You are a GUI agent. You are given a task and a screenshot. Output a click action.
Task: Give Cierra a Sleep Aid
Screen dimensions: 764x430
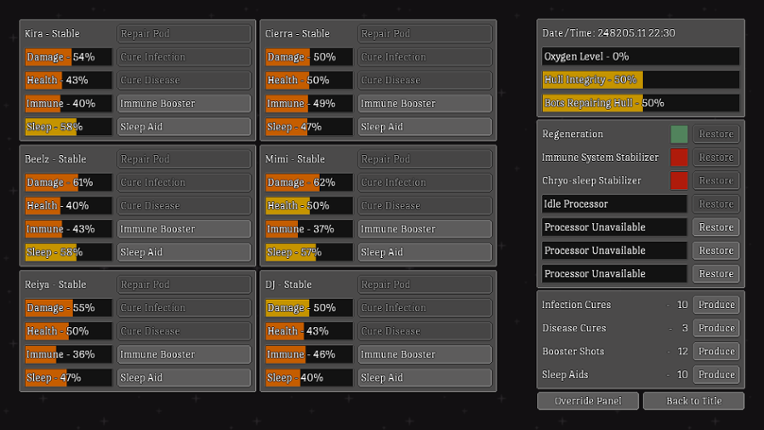point(424,127)
